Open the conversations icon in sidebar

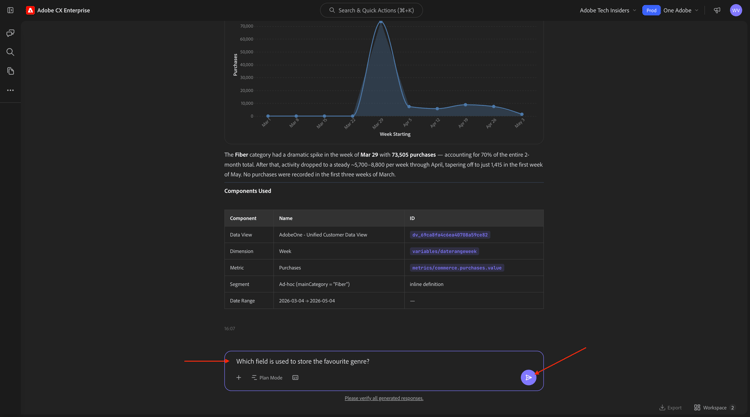(10, 33)
